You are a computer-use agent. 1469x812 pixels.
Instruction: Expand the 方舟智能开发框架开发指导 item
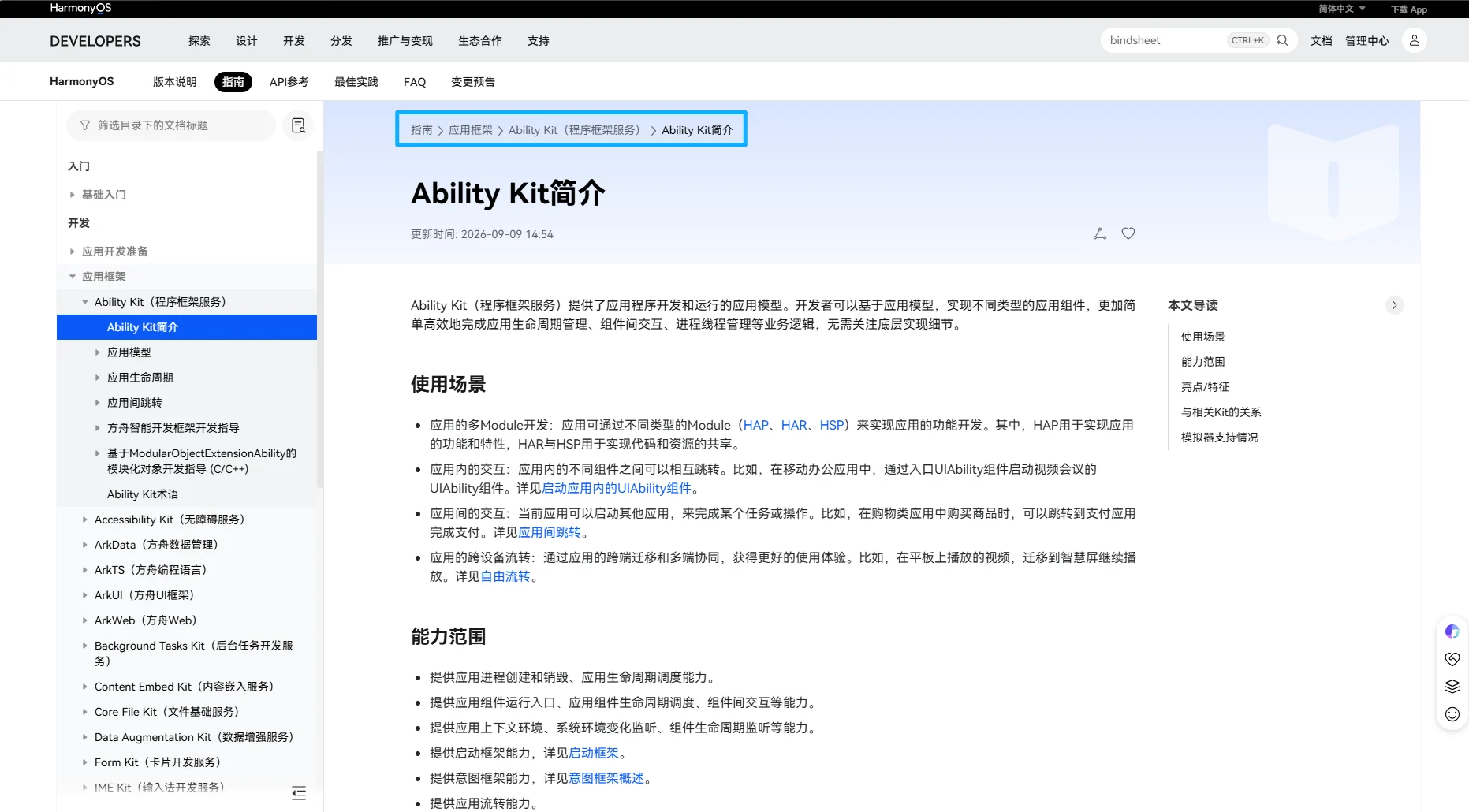point(98,428)
